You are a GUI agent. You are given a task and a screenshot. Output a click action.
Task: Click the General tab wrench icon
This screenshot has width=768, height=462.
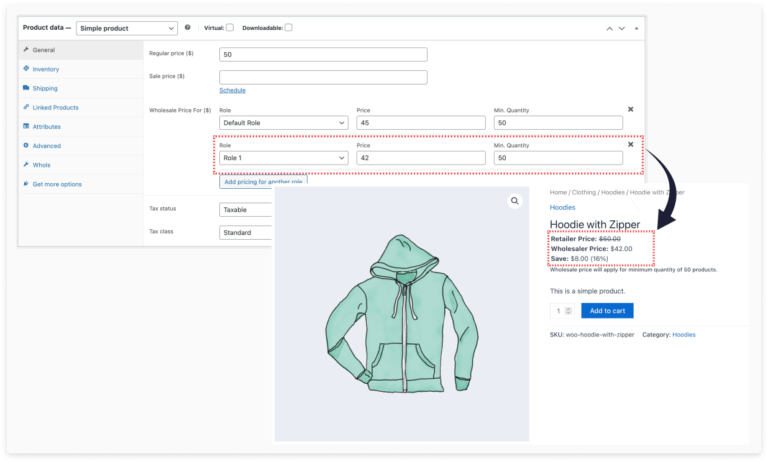[26, 49]
